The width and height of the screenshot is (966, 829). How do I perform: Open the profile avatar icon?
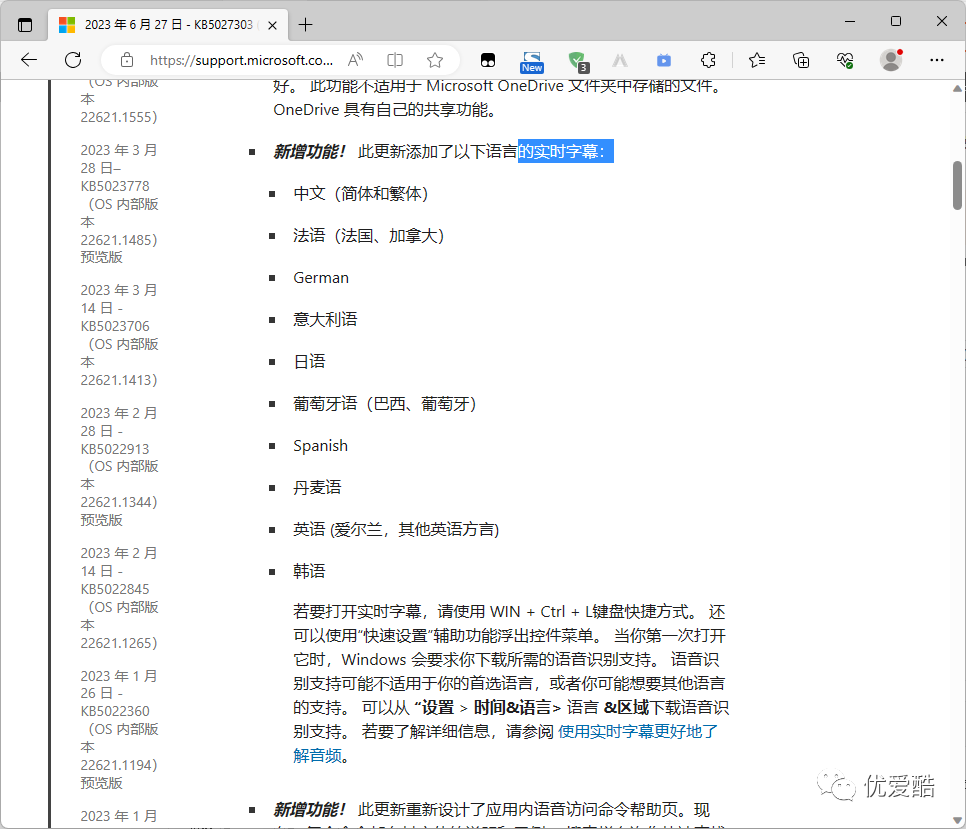[x=889, y=60]
